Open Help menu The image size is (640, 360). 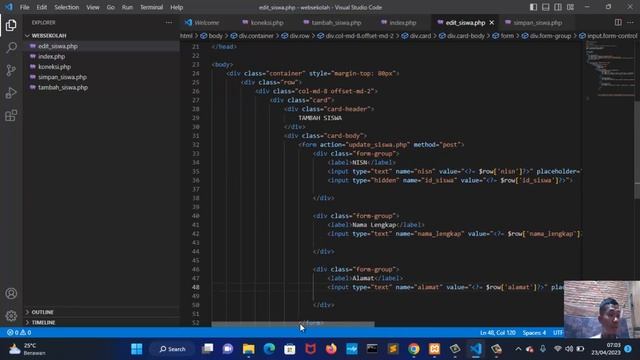176,7
